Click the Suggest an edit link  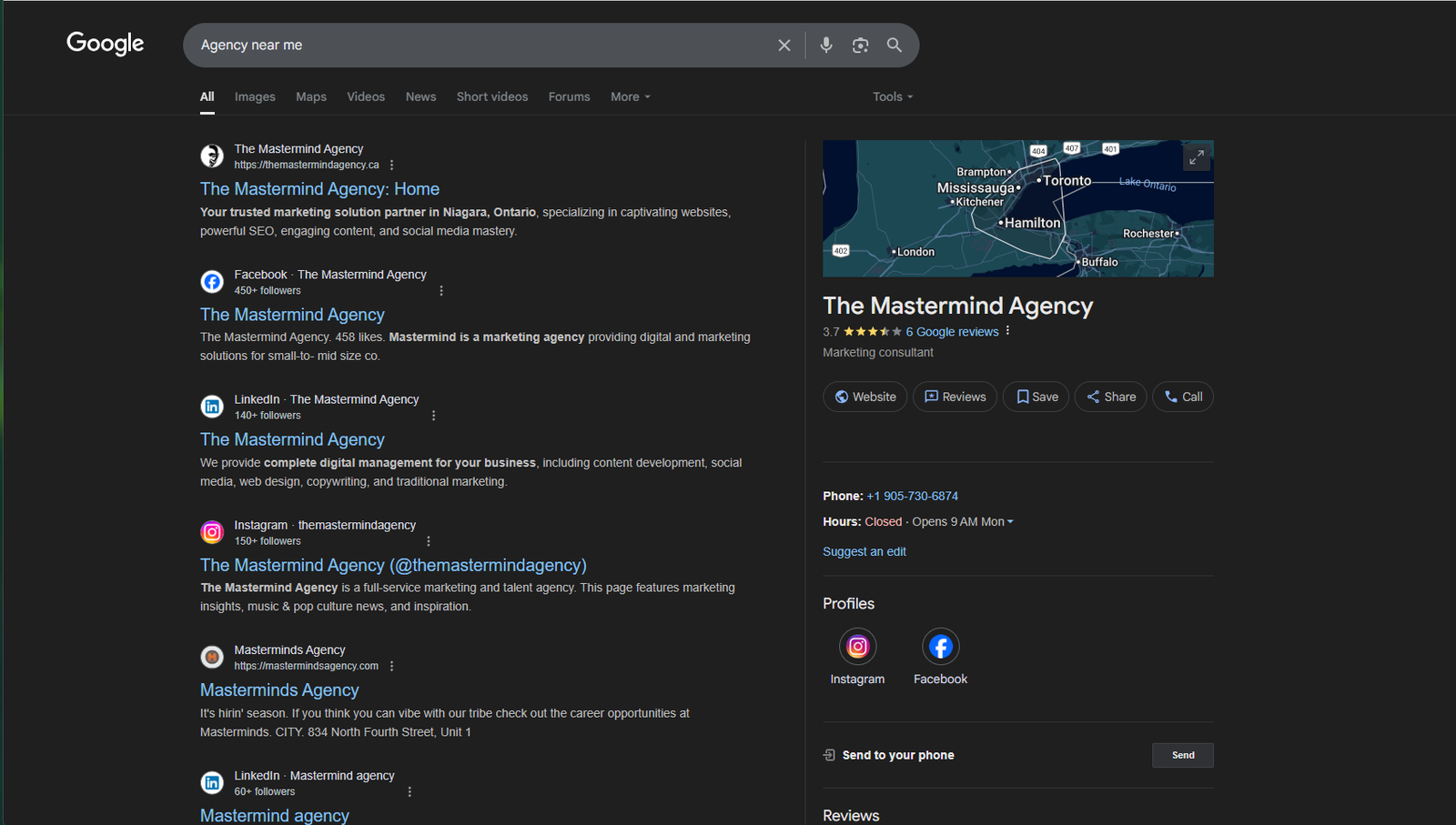[x=864, y=551]
